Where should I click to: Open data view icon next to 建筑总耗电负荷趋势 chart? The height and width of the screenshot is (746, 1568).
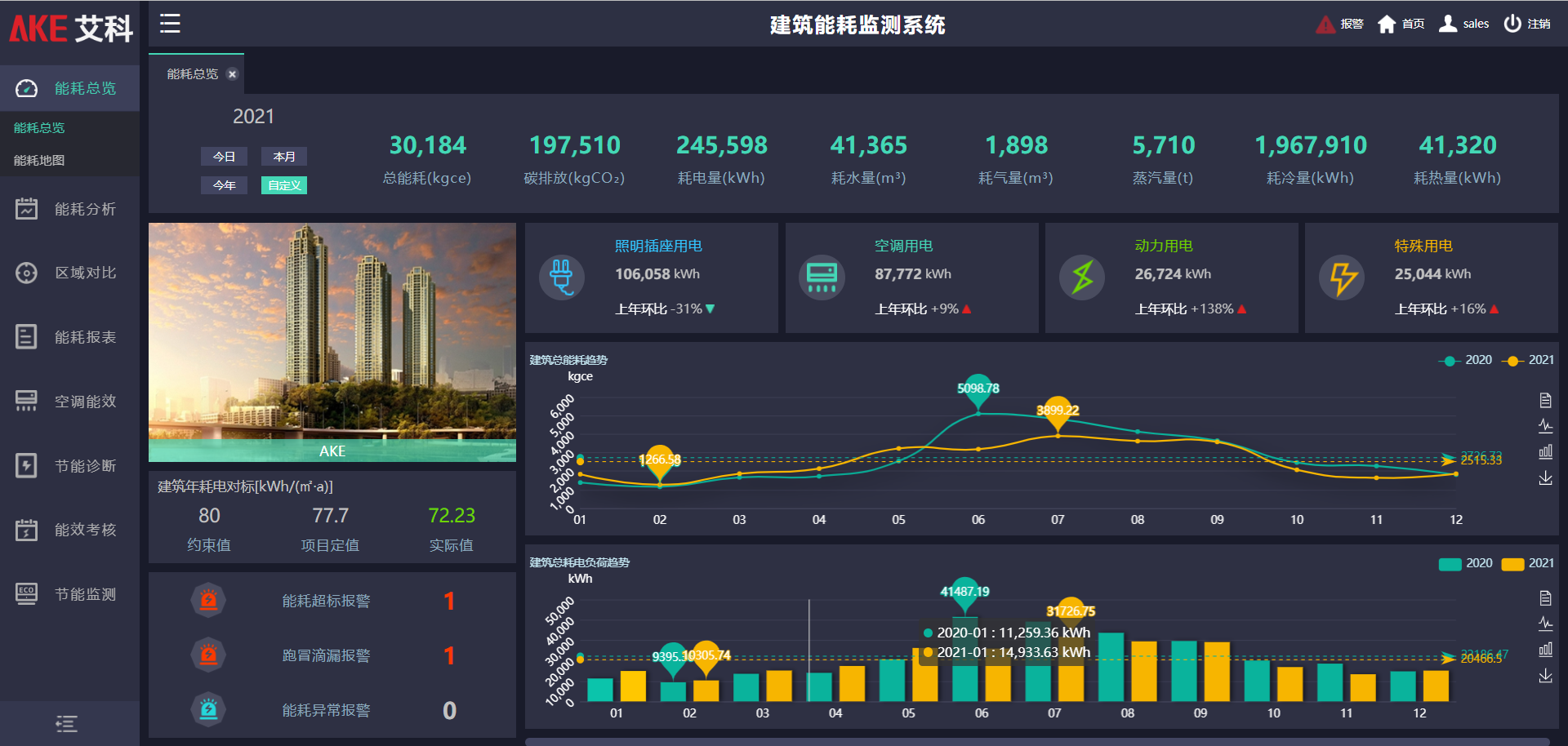point(1546,598)
